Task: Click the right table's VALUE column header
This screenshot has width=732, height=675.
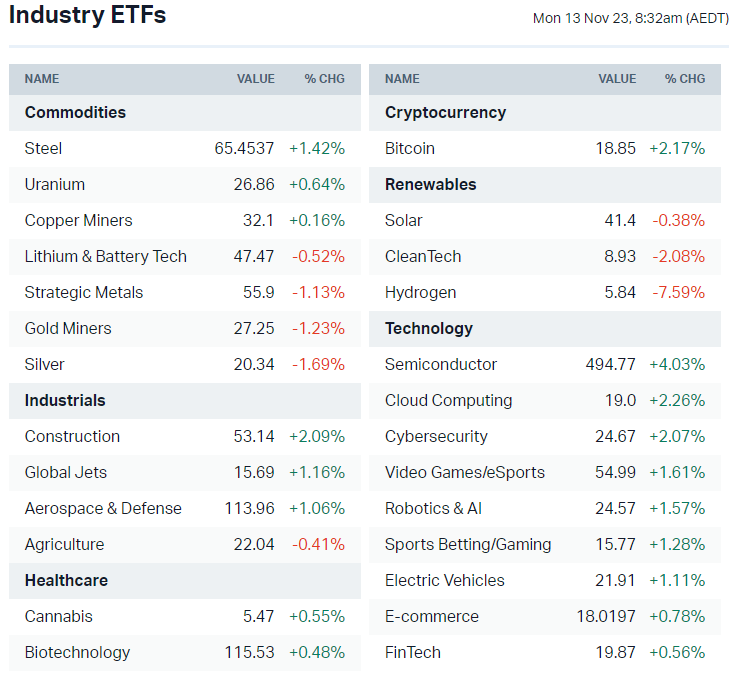Action: point(617,79)
